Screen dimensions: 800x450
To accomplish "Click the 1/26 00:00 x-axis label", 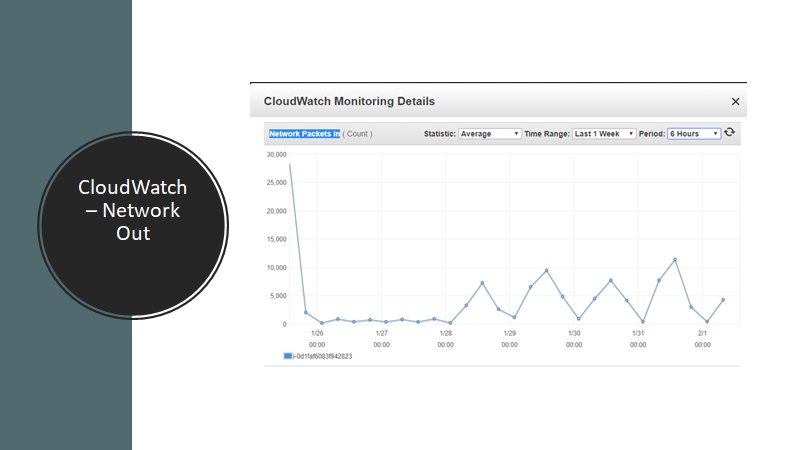I will (x=317, y=339).
